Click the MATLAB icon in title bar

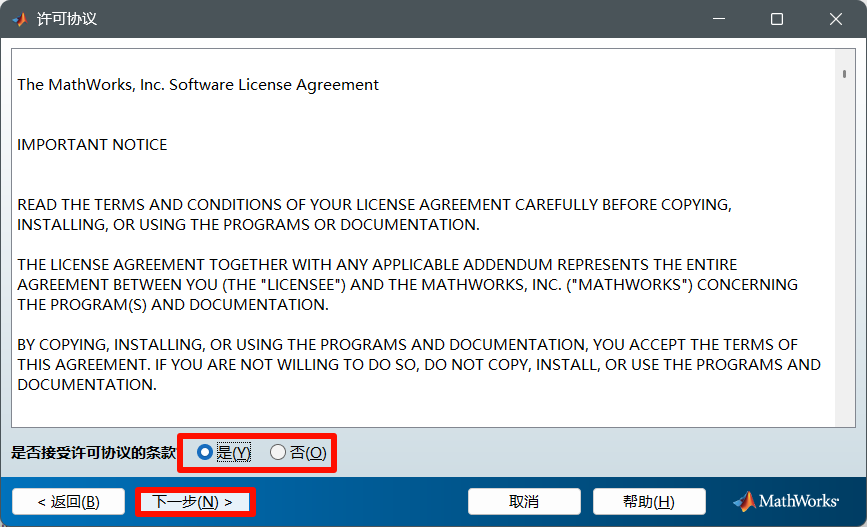[x=20, y=19]
